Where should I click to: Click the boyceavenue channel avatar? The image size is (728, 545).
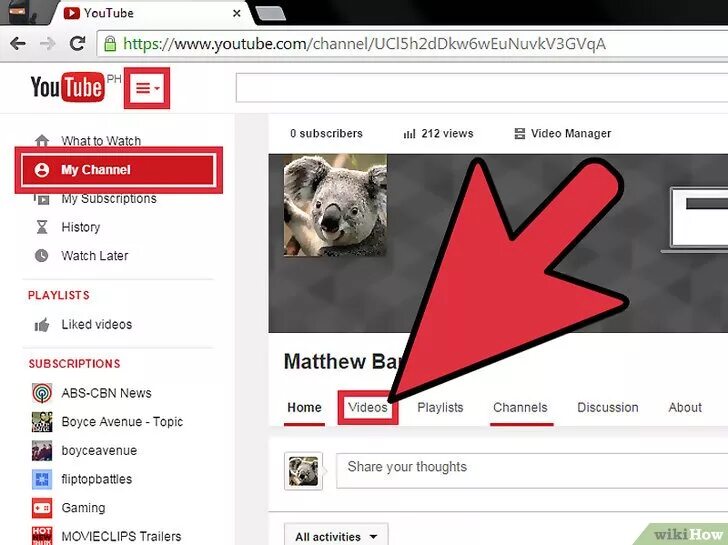point(42,450)
